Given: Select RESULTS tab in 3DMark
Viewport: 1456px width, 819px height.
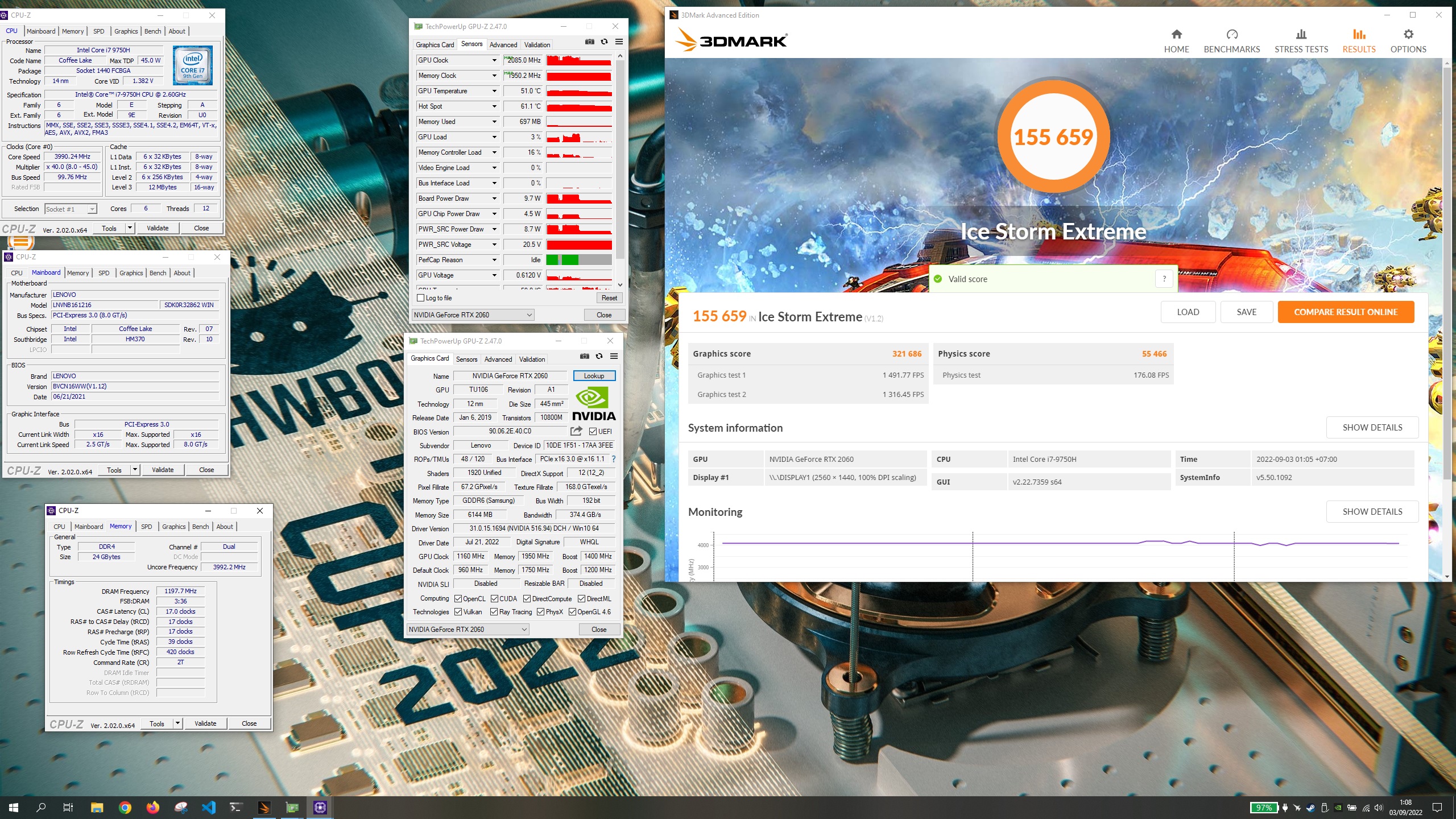Looking at the screenshot, I should point(1359,42).
